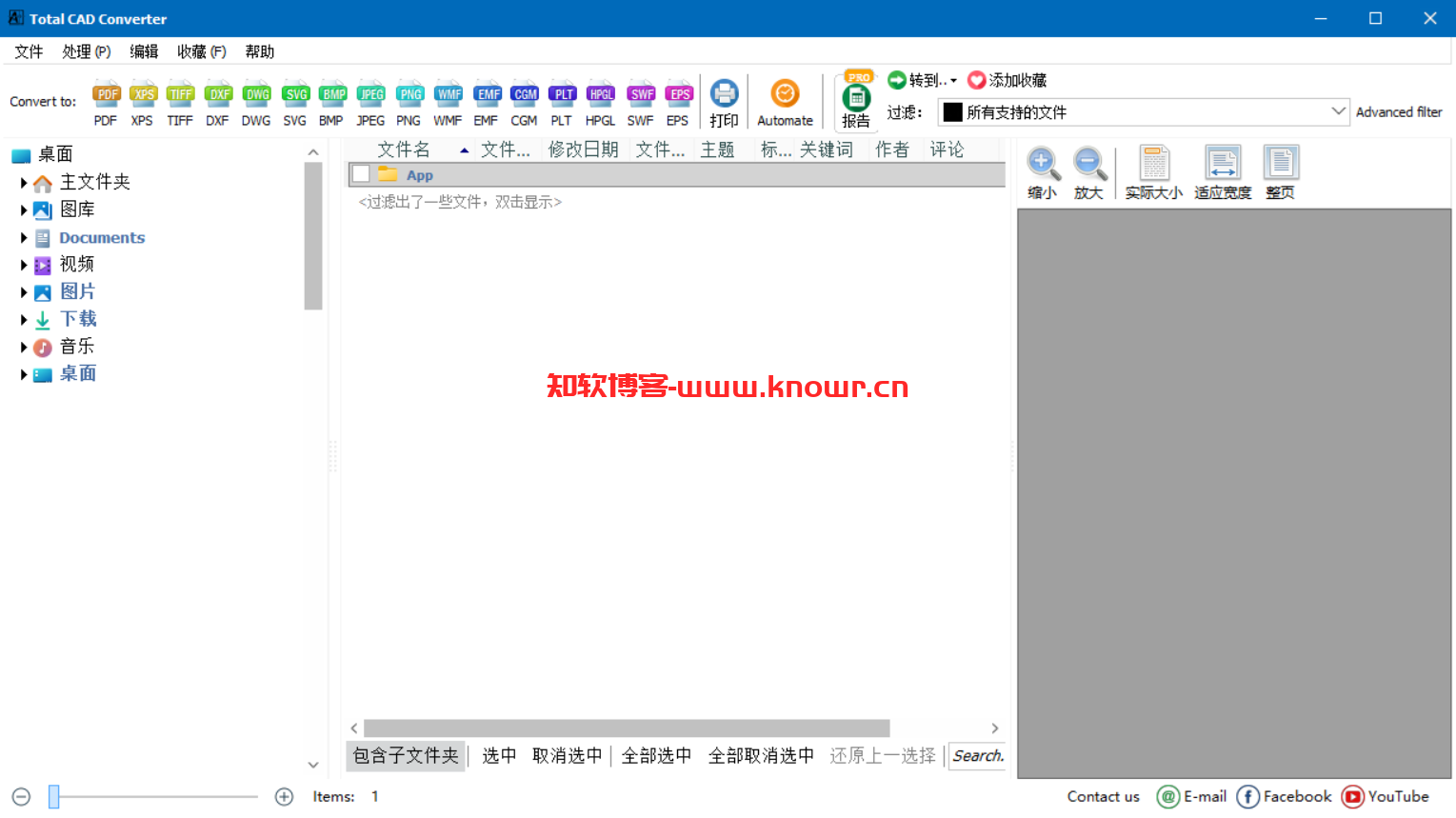
Task: Click plus button of thumbnail zoom slider
Action: 284,797
